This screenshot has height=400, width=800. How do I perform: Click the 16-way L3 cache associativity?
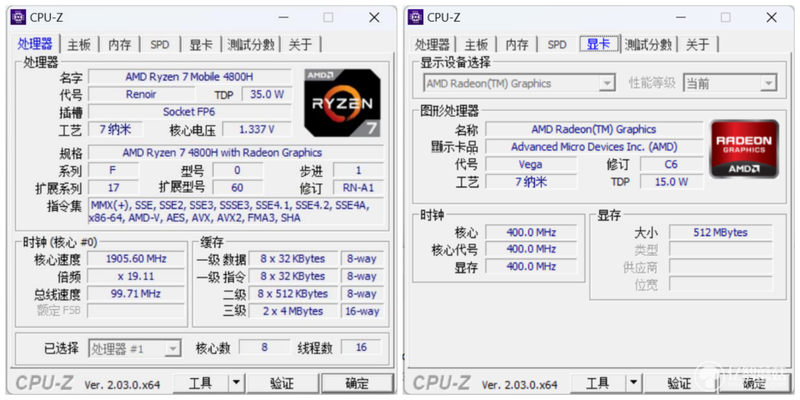click(x=362, y=311)
